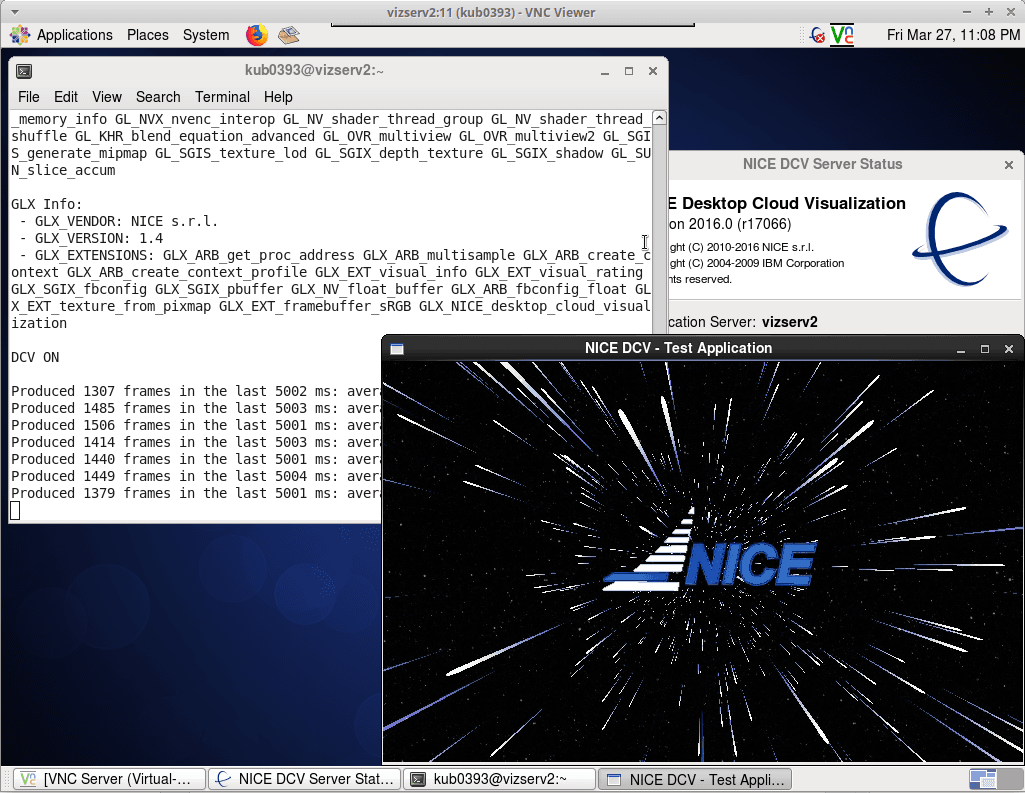Open the Places menu
This screenshot has width=1025, height=793.
[147, 35]
